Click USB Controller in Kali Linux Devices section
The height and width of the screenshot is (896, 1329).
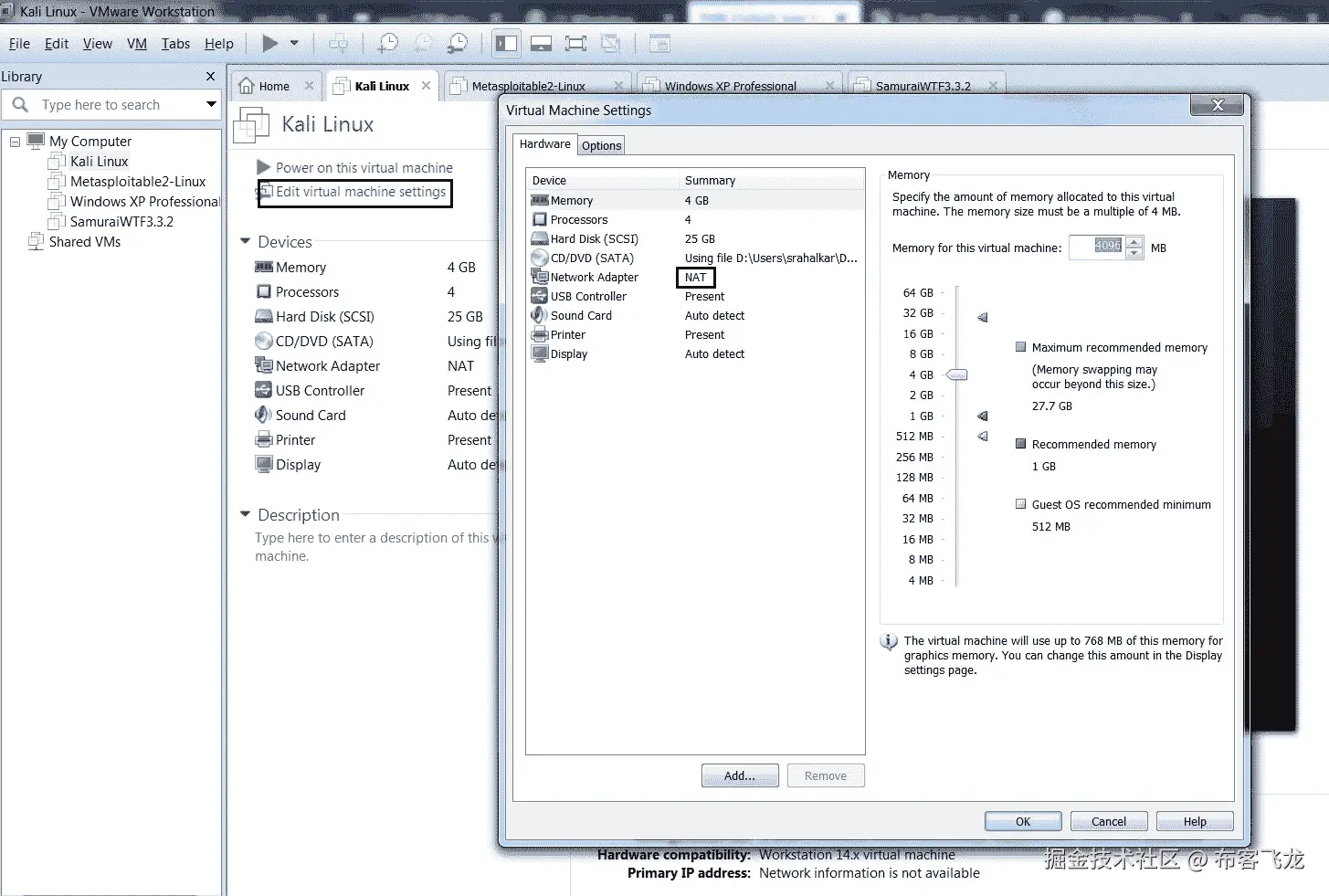pyautogui.click(x=320, y=391)
